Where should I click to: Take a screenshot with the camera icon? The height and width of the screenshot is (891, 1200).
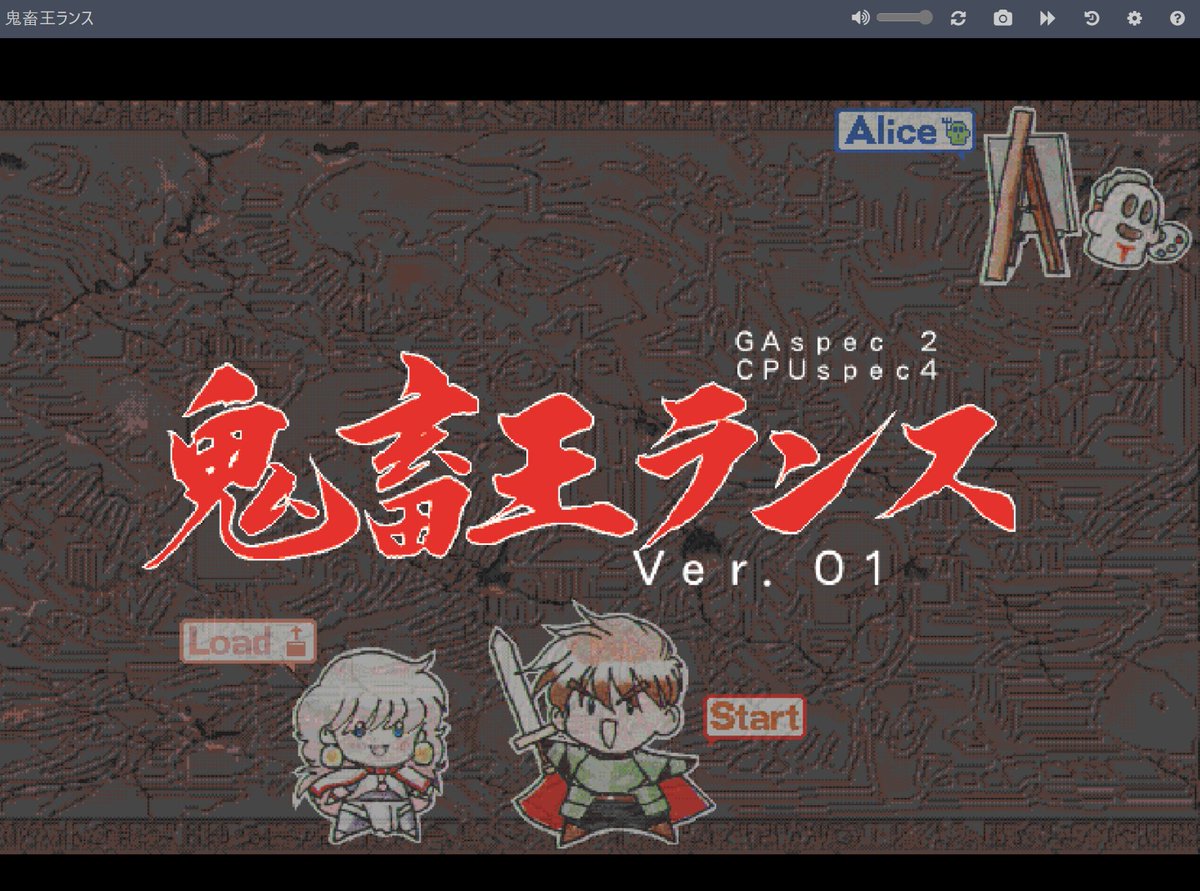pyautogui.click(x=1002, y=18)
